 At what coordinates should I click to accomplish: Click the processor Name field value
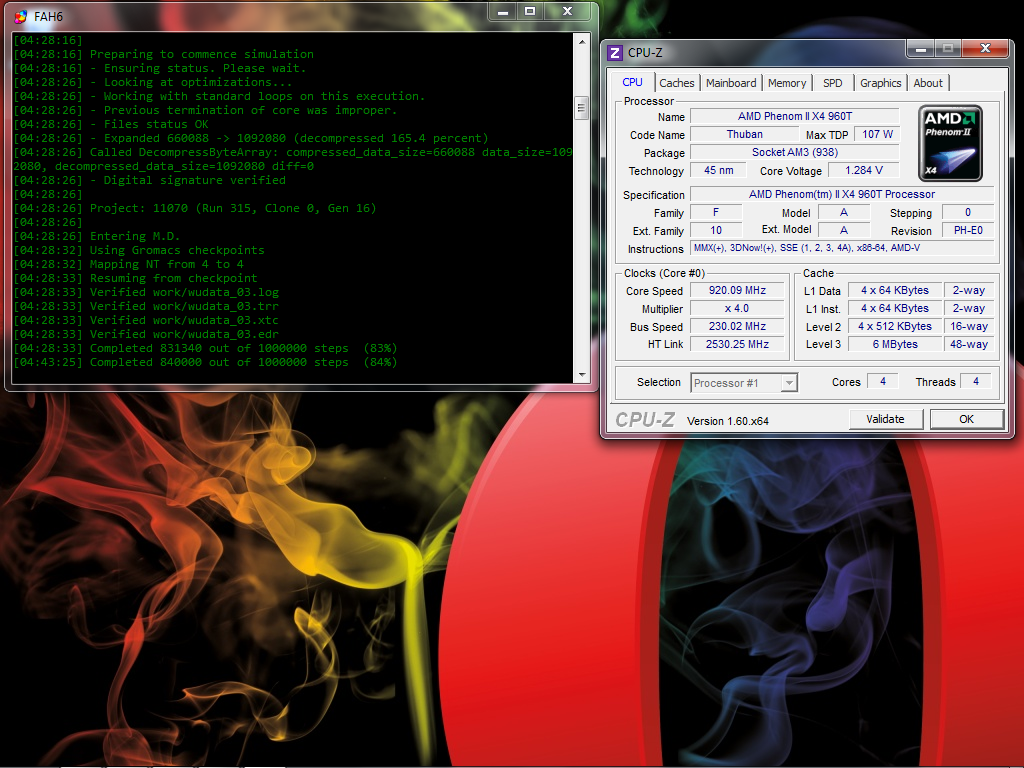click(795, 116)
